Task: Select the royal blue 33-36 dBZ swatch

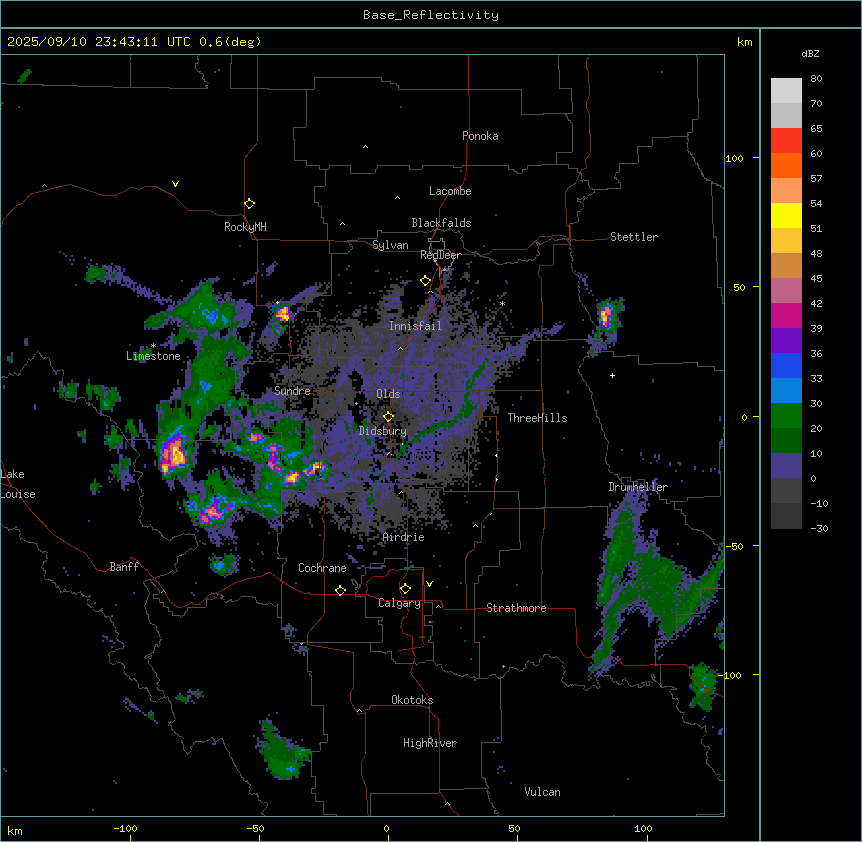Action: pos(786,365)
